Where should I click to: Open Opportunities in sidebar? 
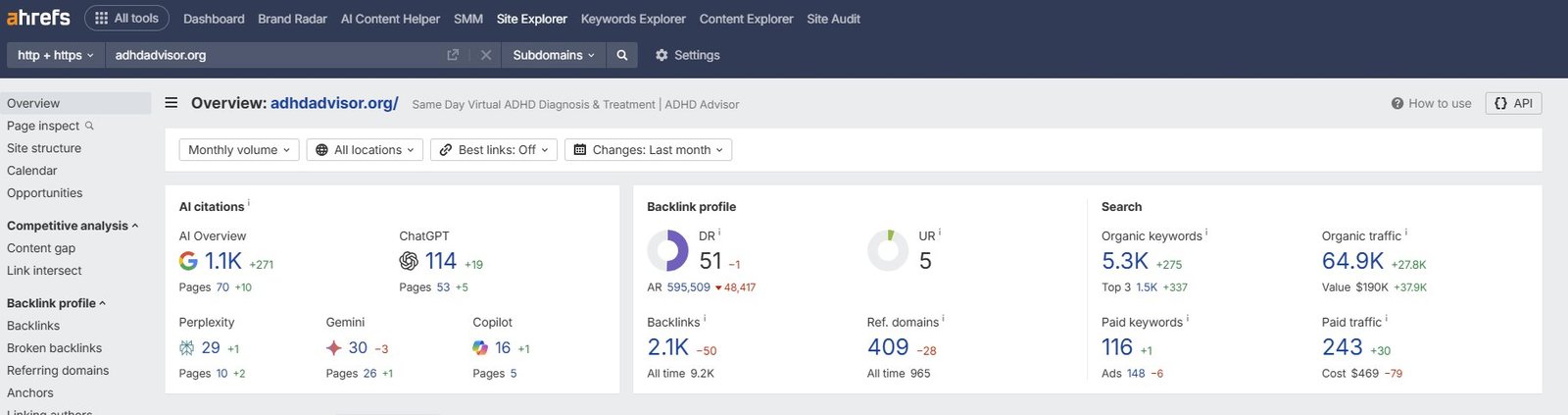(x=45, y=193)
